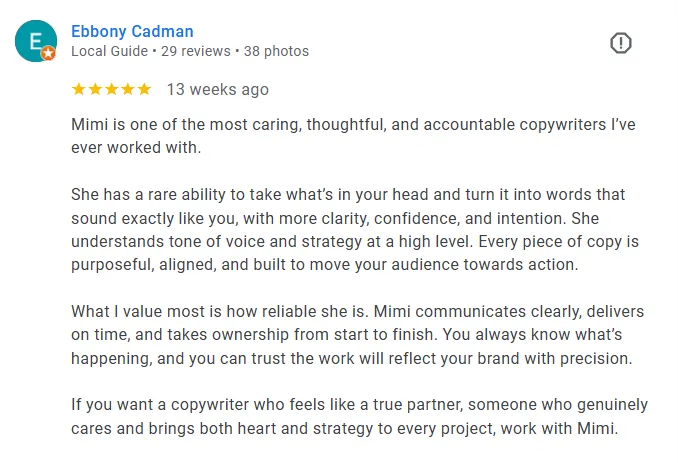Select the third yellow rating star

pyautogui.click(x=111, y=89)
